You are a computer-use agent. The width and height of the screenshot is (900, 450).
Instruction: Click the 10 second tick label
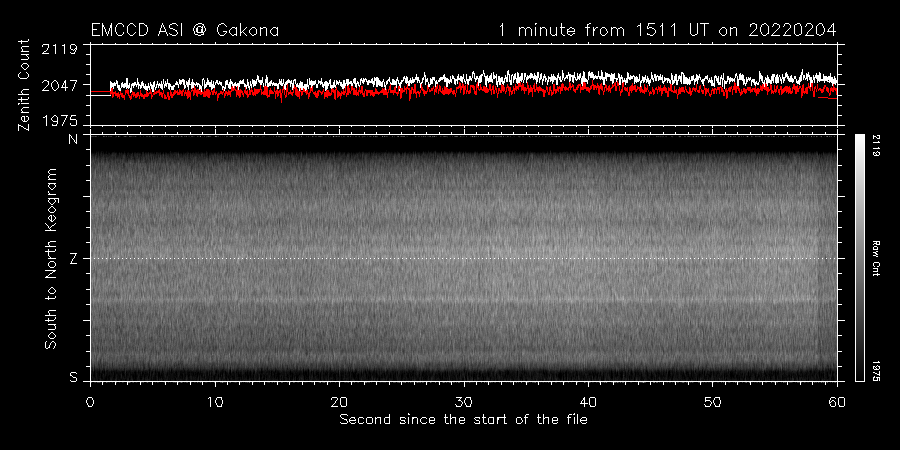pyautogui.click(x=215, y=401)
